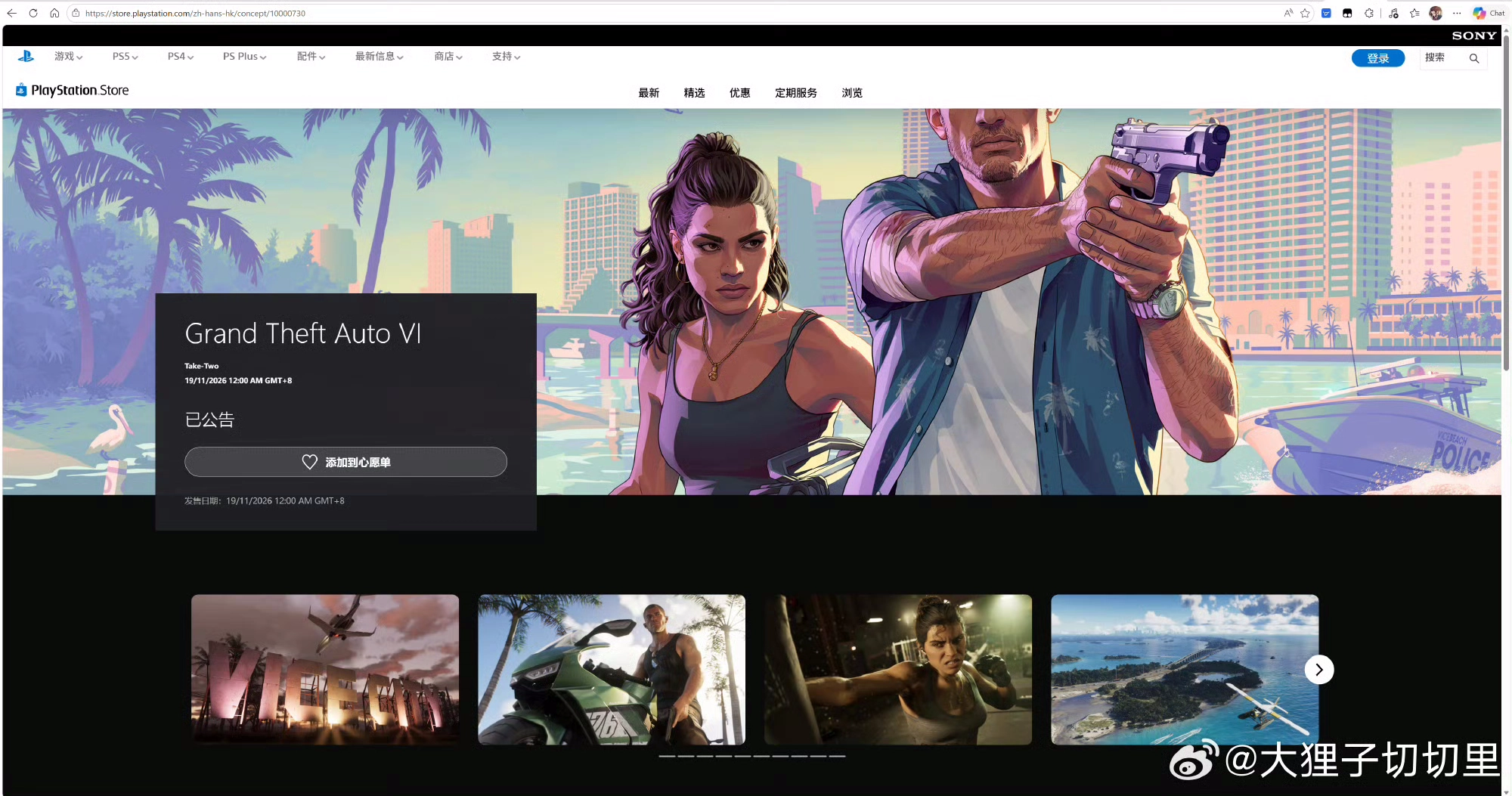The image size is (1512, 796).
Task: Open the browser profile avatar
Action: 1436,13
